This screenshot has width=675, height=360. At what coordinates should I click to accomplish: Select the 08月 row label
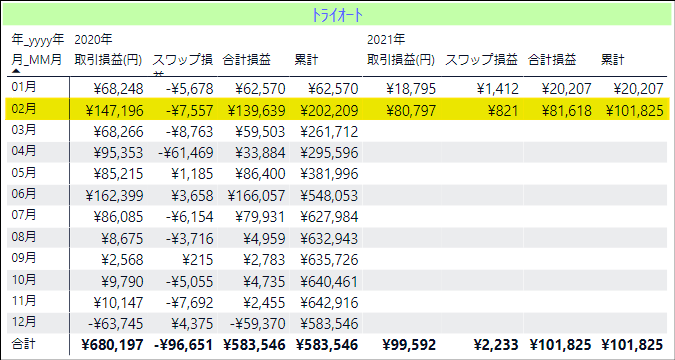pyautogui.click(x=24, y=236)
